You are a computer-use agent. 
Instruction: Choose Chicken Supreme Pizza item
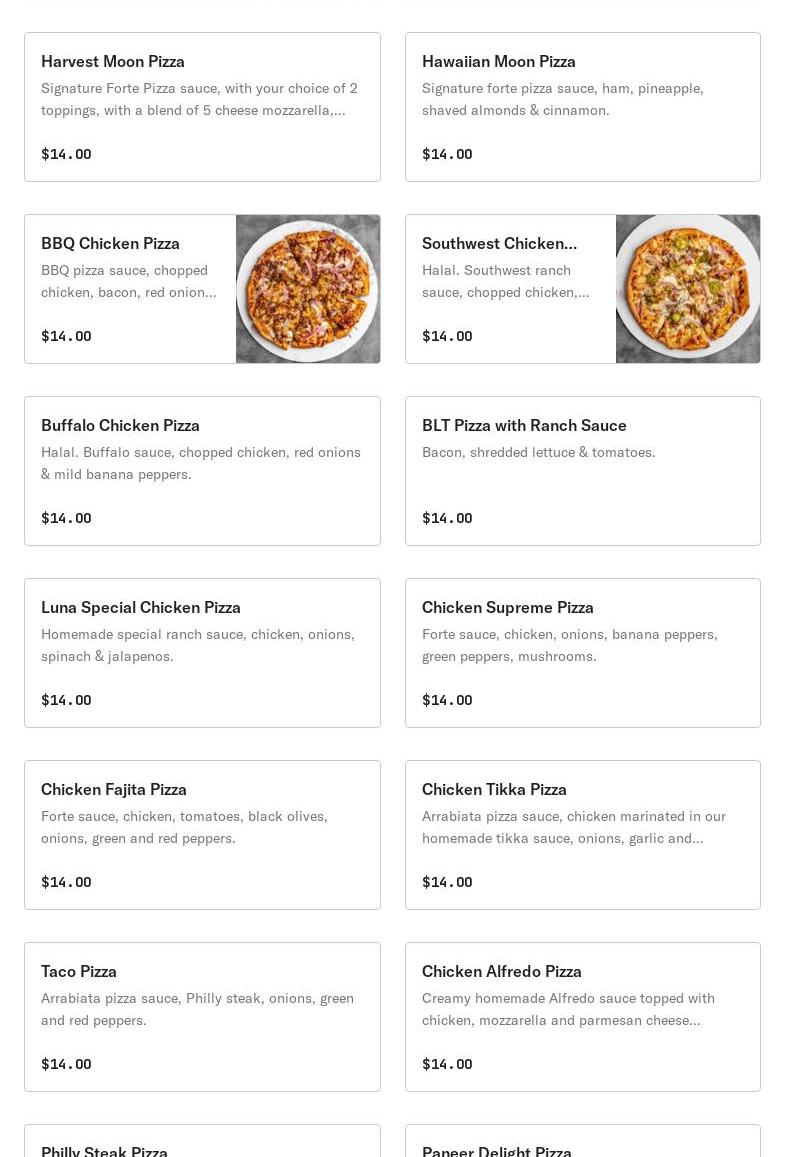[583, 653]
